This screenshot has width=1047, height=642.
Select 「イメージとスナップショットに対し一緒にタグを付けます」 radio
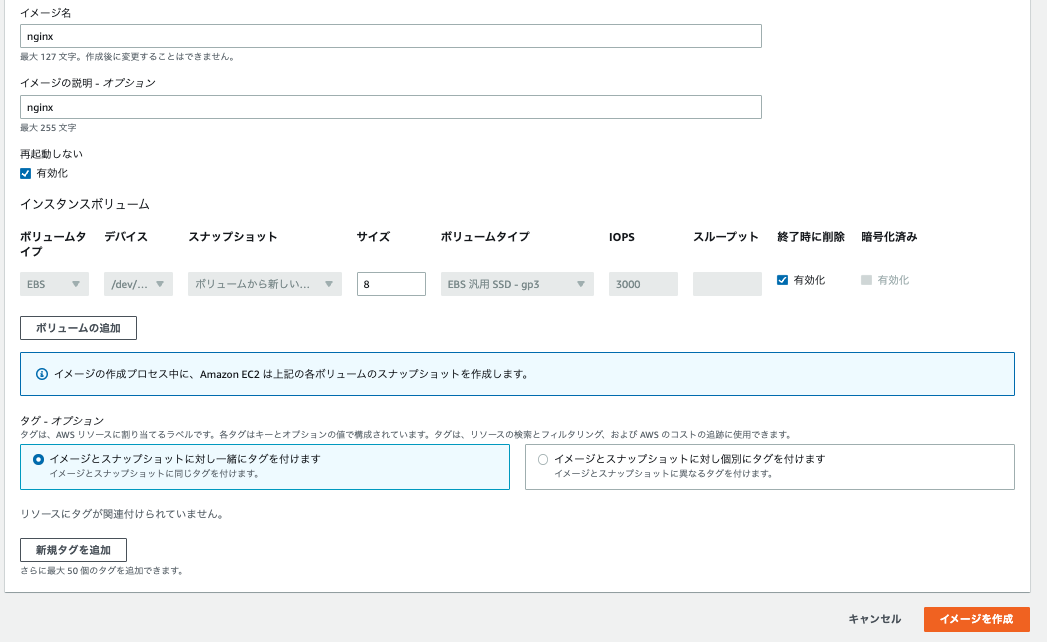(36, 459)
